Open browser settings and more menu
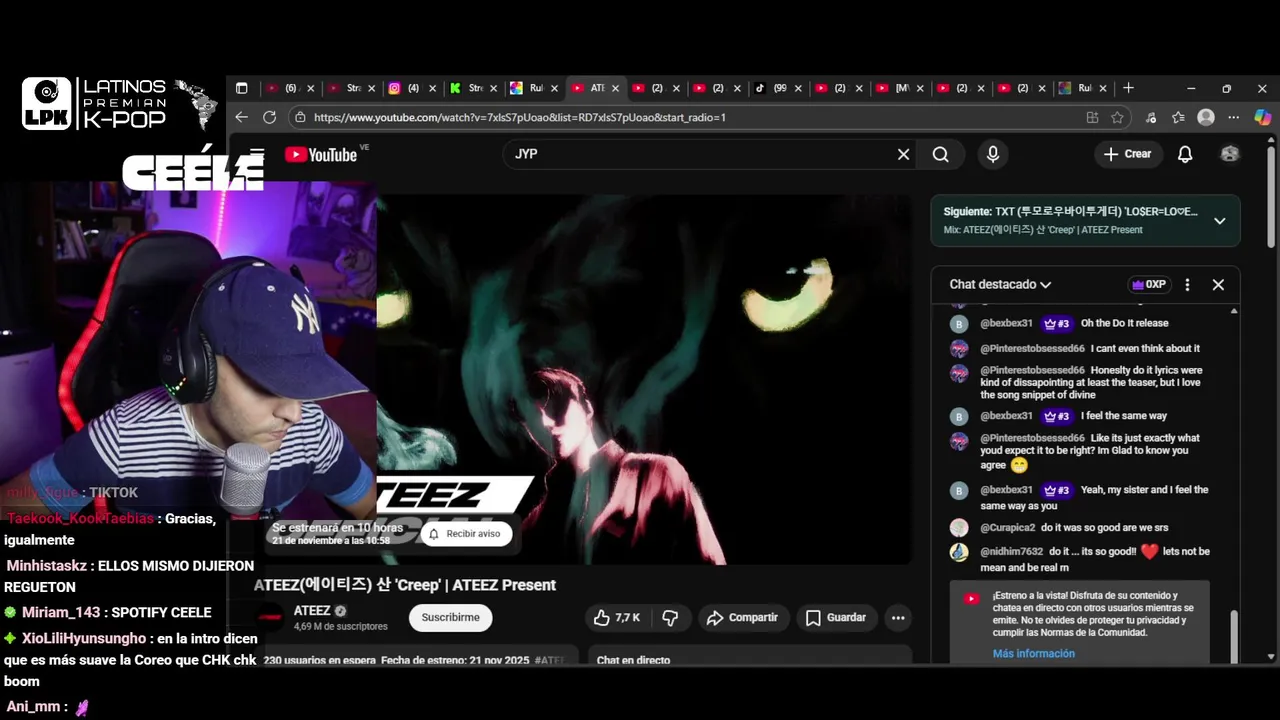This screenshot has width=1280, height=720. tap(1234, 117)
